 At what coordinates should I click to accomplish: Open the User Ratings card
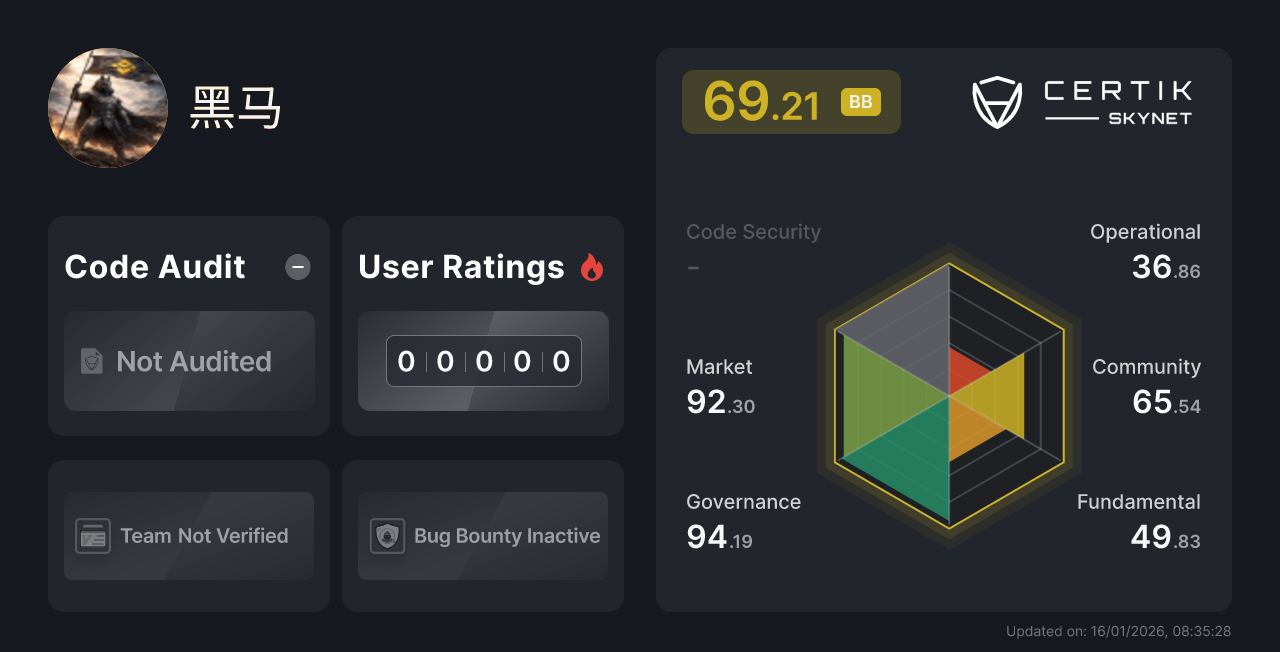pyautogui.click(x=482, y=325)
